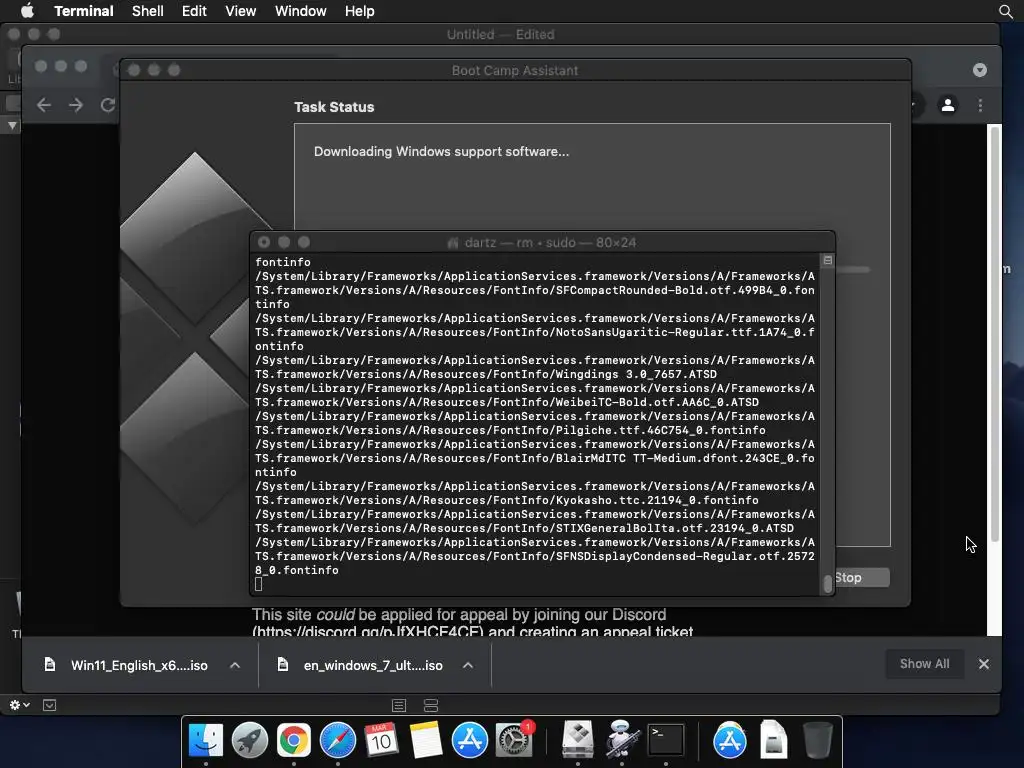Open the Edit menu
Image resolution: width=1024 pixels, height=768 pixels.
(194, 11)
